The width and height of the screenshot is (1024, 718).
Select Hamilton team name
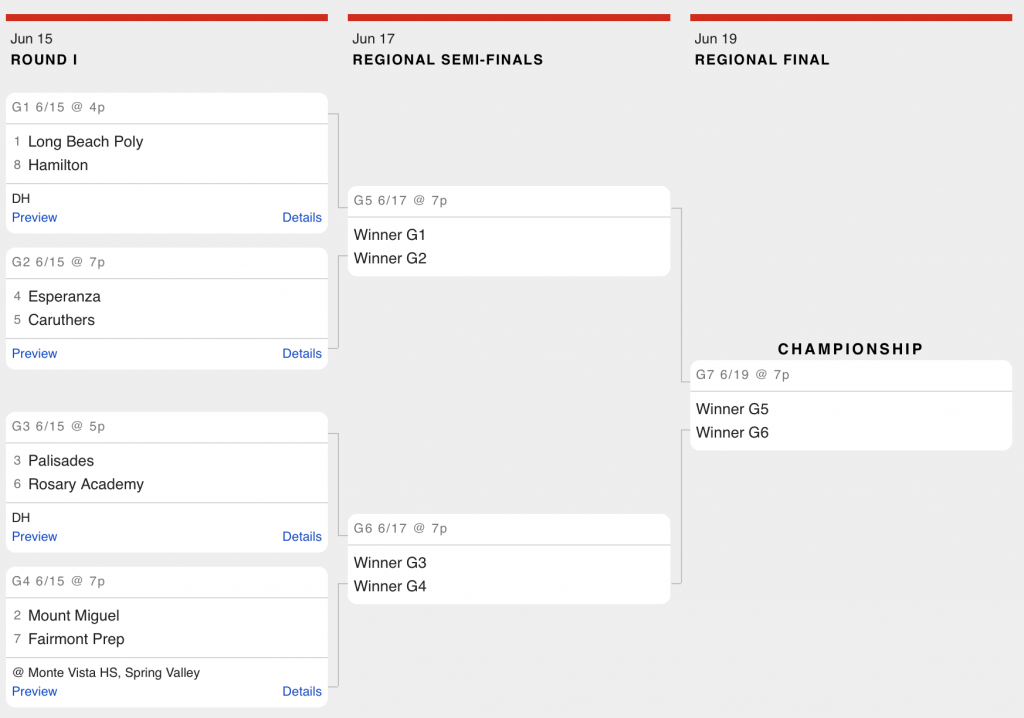tap(58, 165)
